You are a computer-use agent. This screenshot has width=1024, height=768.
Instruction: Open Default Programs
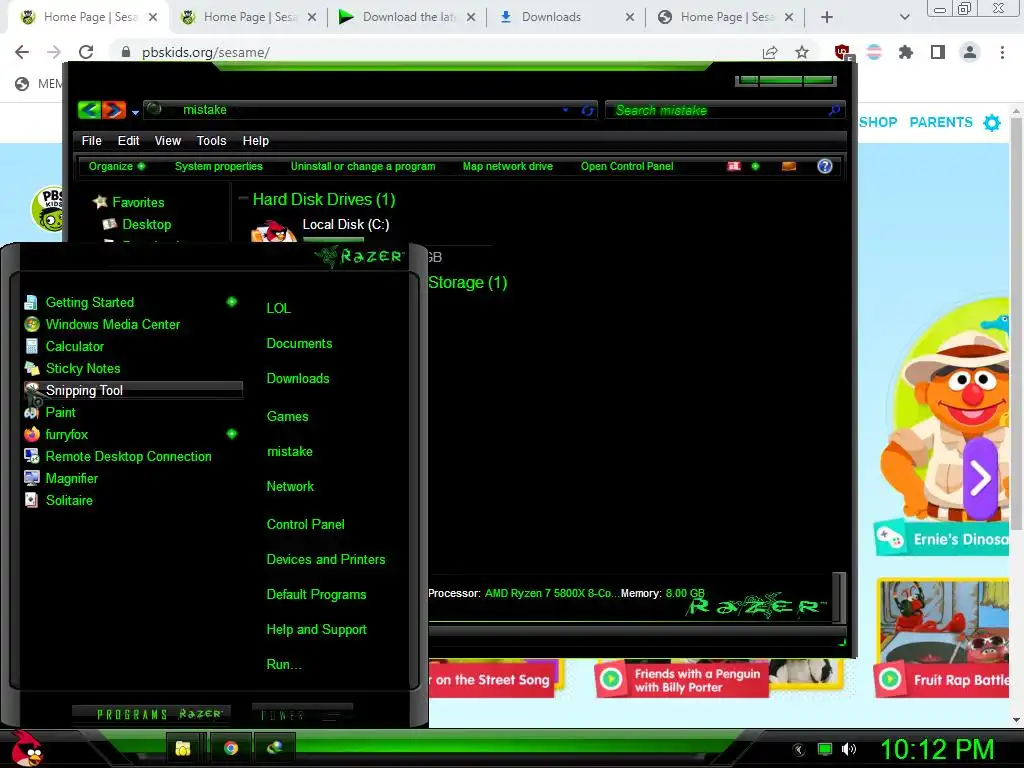(x=316, y=595)
